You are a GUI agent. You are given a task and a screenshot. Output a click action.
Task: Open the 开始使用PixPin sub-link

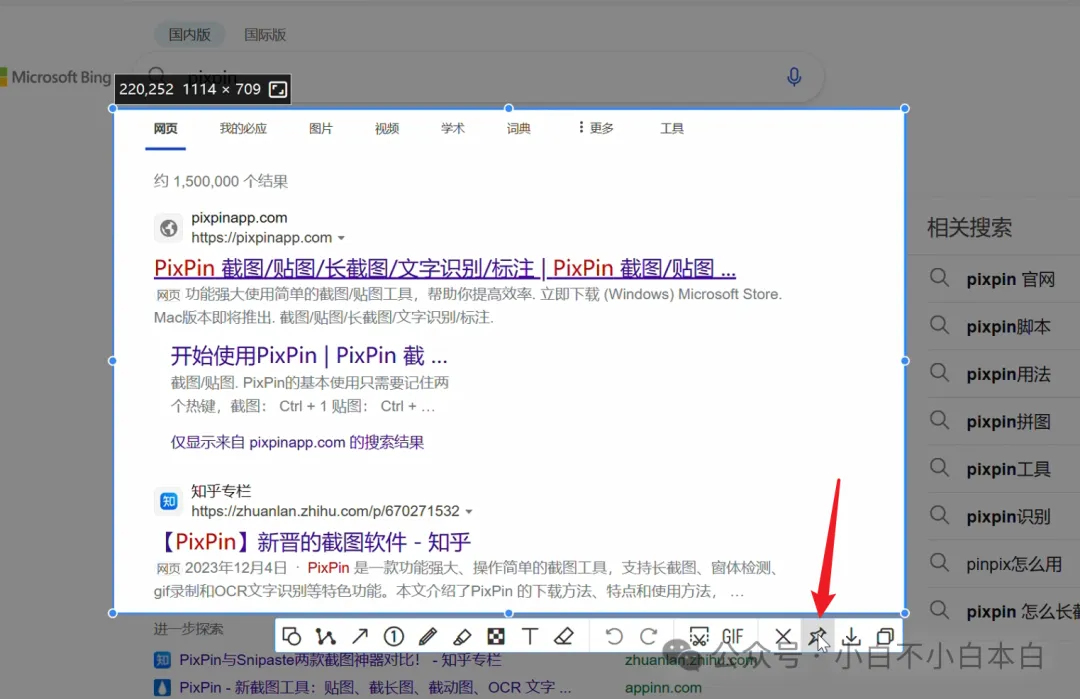[309, 355]
